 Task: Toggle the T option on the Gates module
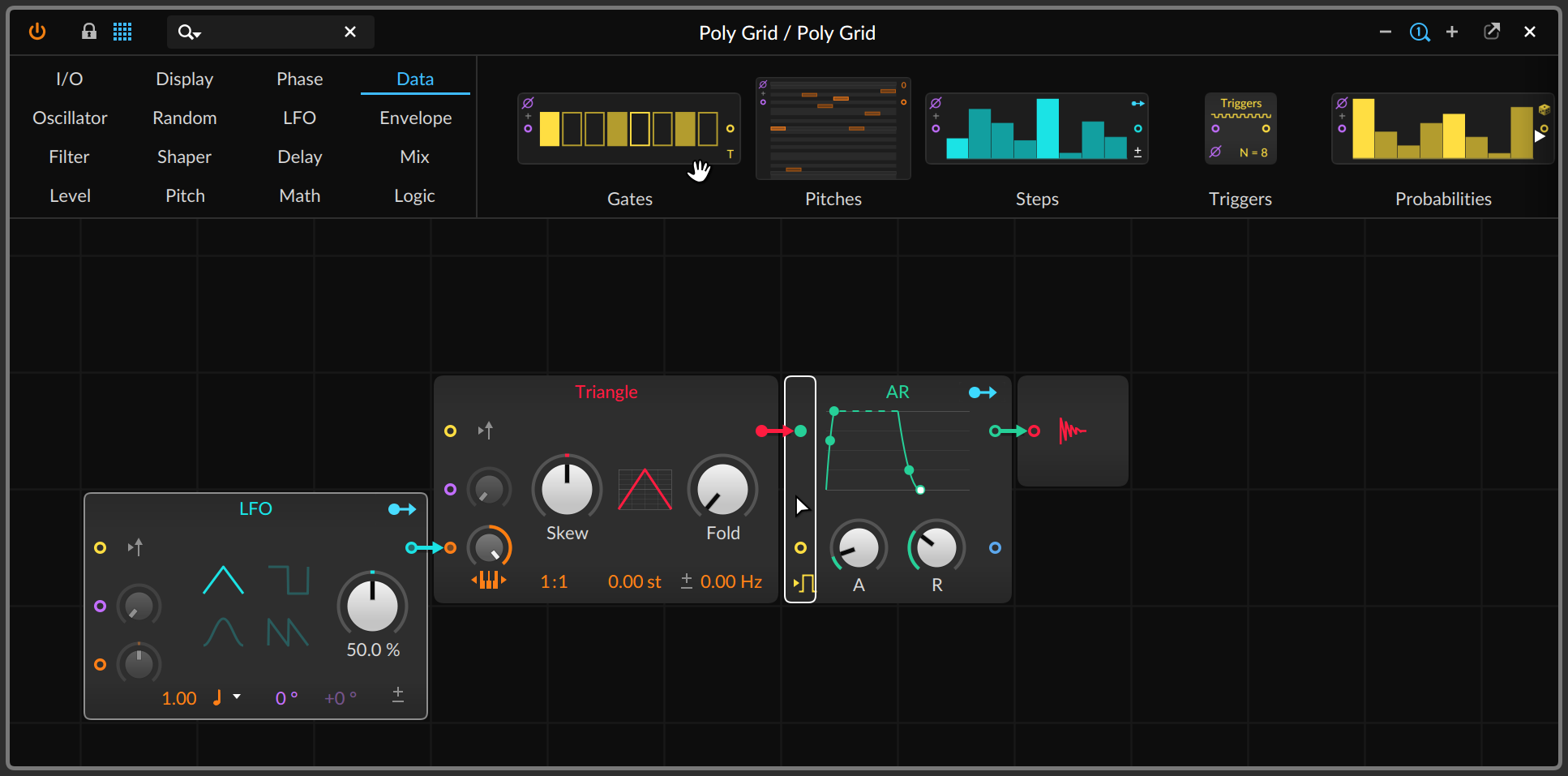730,154
